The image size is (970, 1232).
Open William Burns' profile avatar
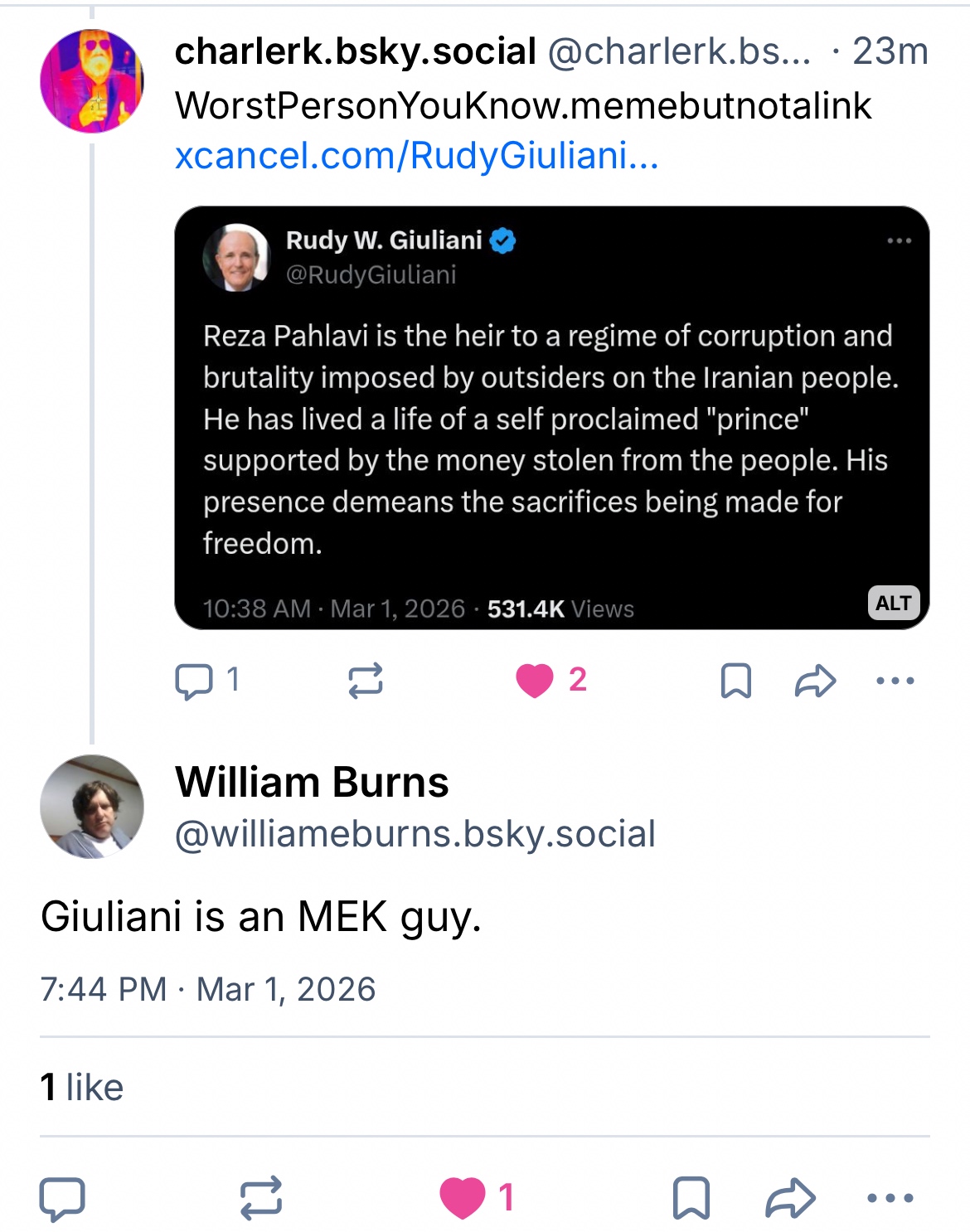(91, 806)
